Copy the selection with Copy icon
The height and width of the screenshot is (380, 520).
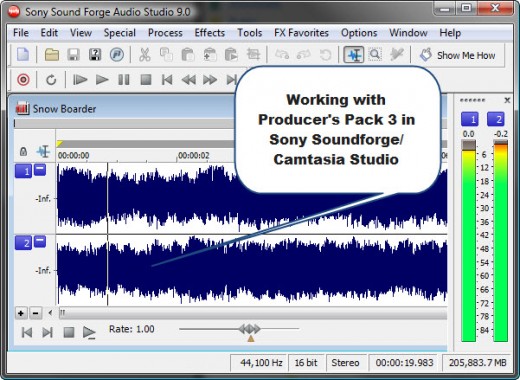tap(166, 54)
